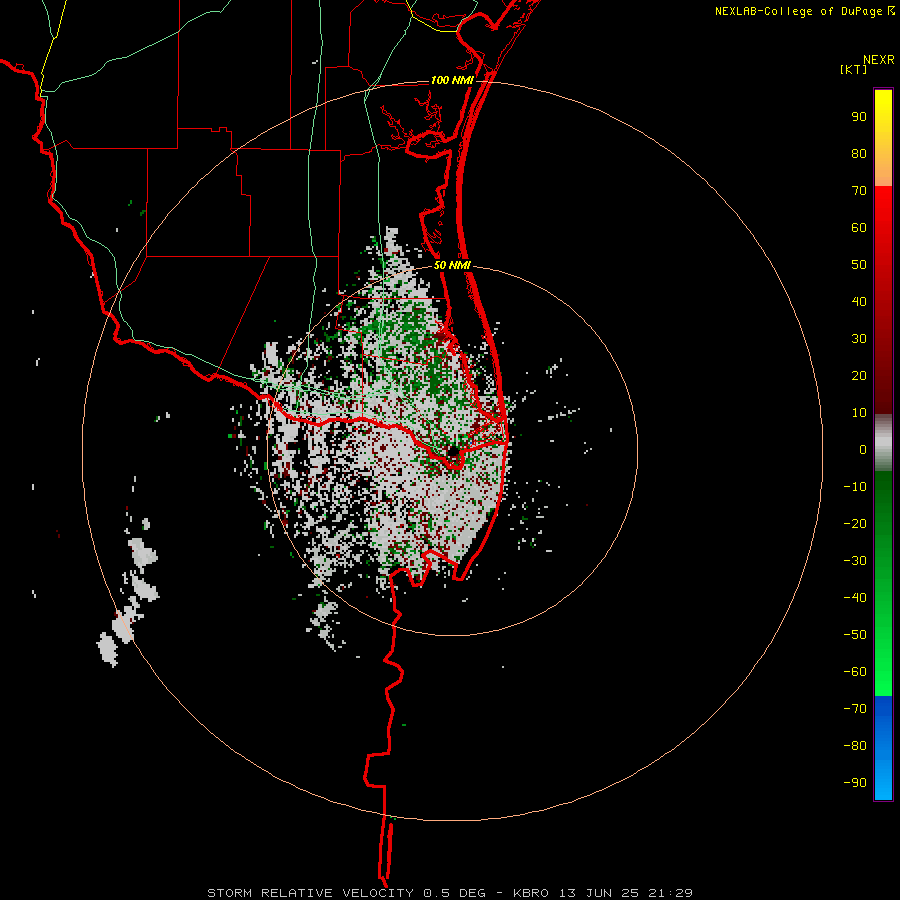This screenshot has width=900, height=900.
Task: Click the black radar site dot at KBRO
Action: tap(453, 451)
